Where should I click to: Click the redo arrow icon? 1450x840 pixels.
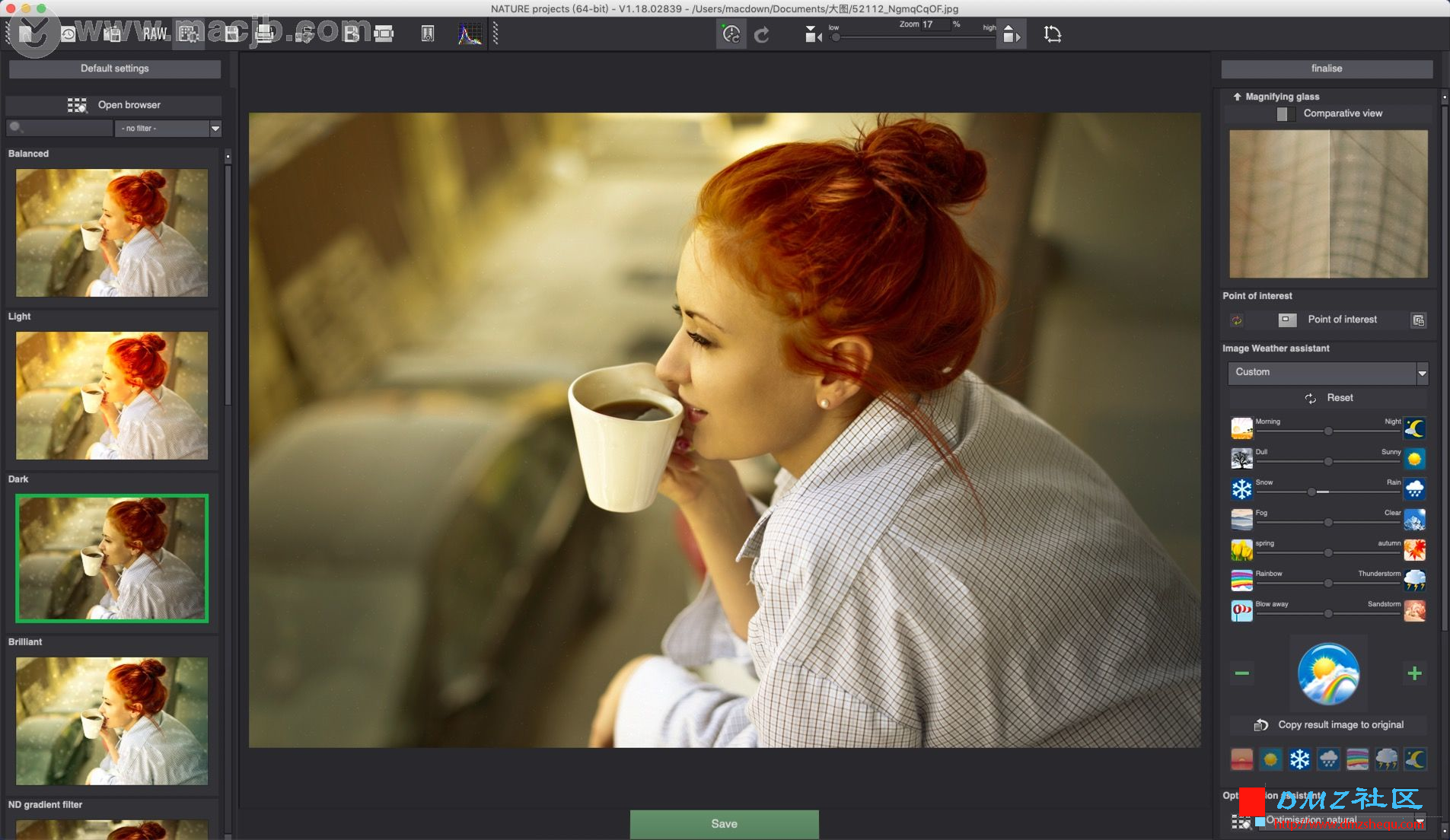pos(762,34)
